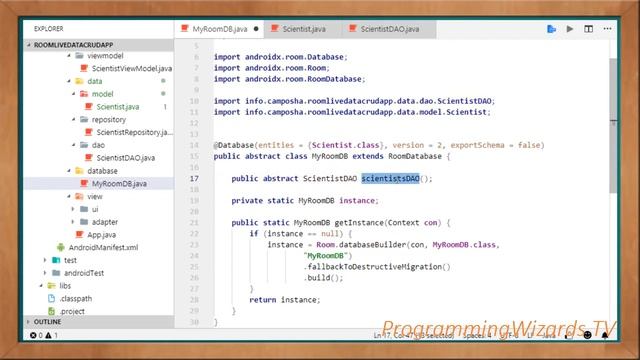Open the More Actions ellipsis menu
This screenshot has height=360, width=640.
[x=607, y=29]
